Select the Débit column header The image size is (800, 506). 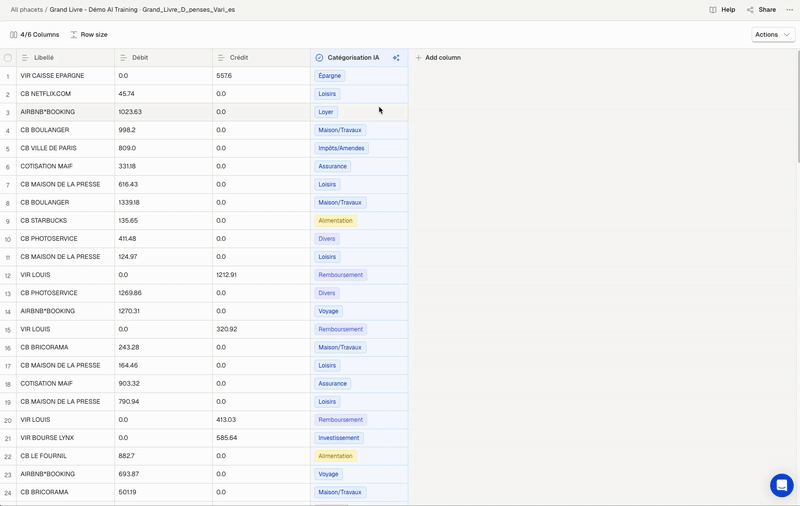[x=163, y=58]
